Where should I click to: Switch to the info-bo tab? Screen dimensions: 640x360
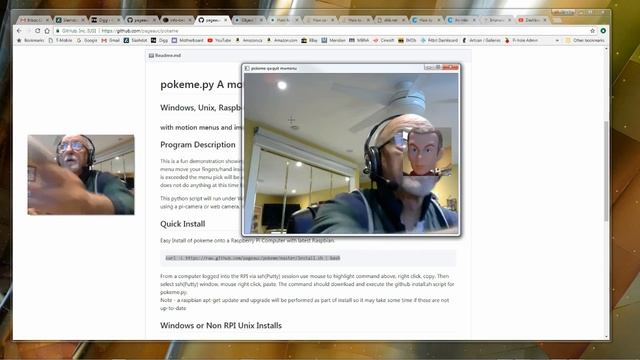click(176, 20)
